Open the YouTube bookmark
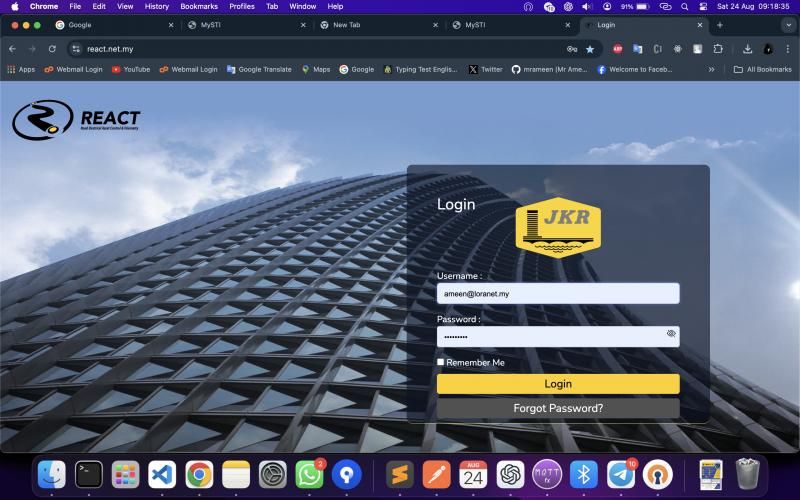This screenshot has width=800, height=500. [x=131, y=69]
